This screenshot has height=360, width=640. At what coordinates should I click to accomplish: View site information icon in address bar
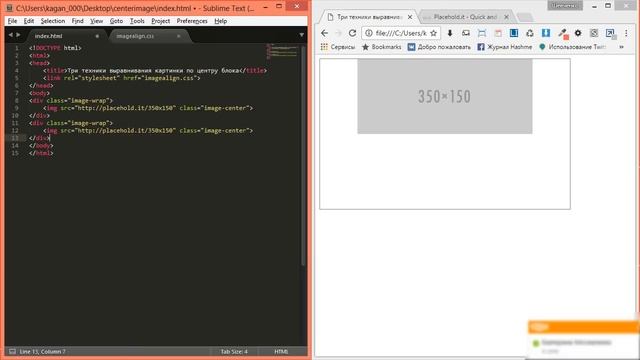(369, 33)
